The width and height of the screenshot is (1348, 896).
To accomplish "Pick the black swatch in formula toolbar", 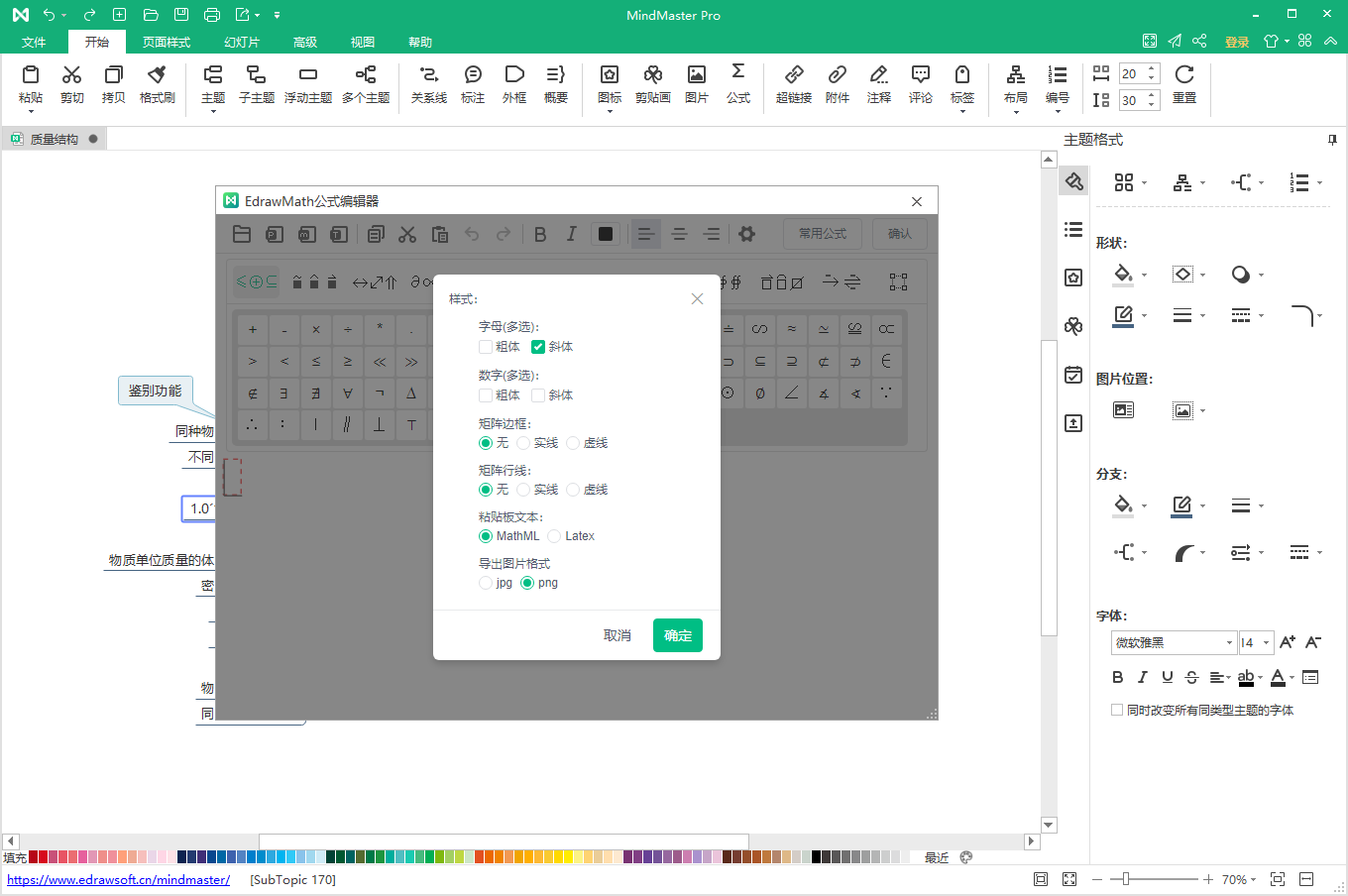I will (606, 234).
